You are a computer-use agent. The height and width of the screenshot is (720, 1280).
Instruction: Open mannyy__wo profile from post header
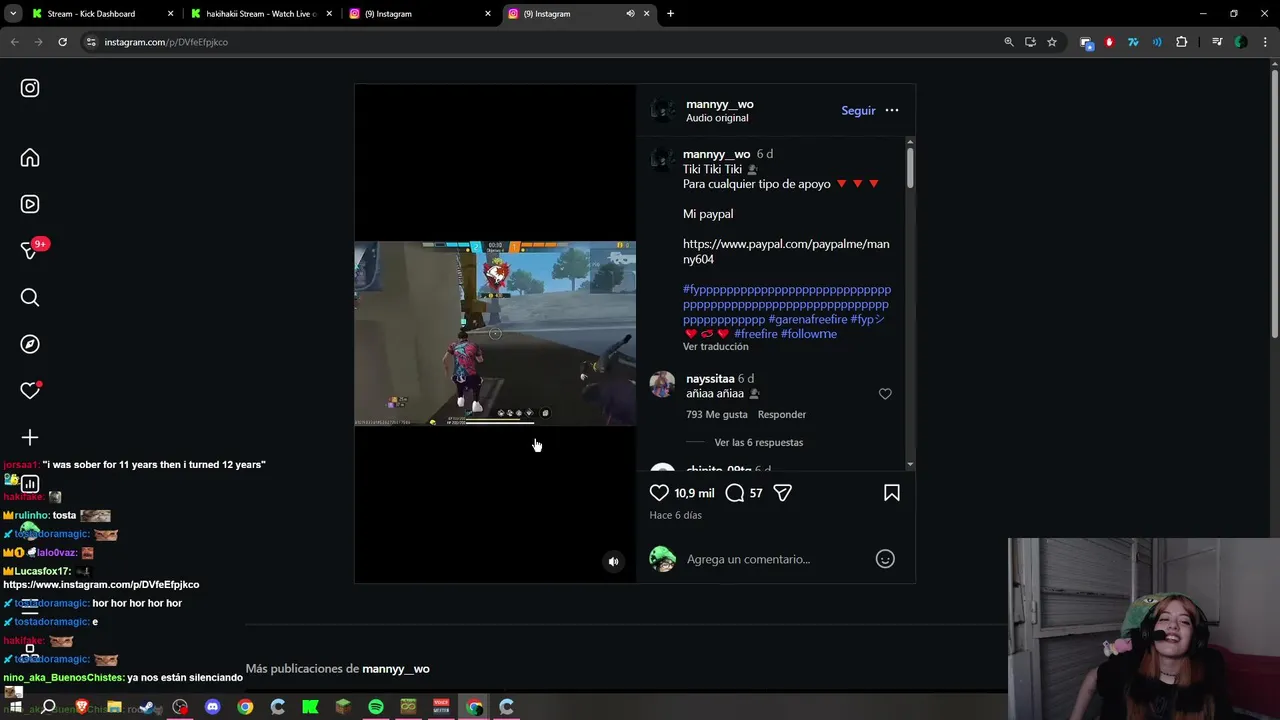click(x=720, y=104)
